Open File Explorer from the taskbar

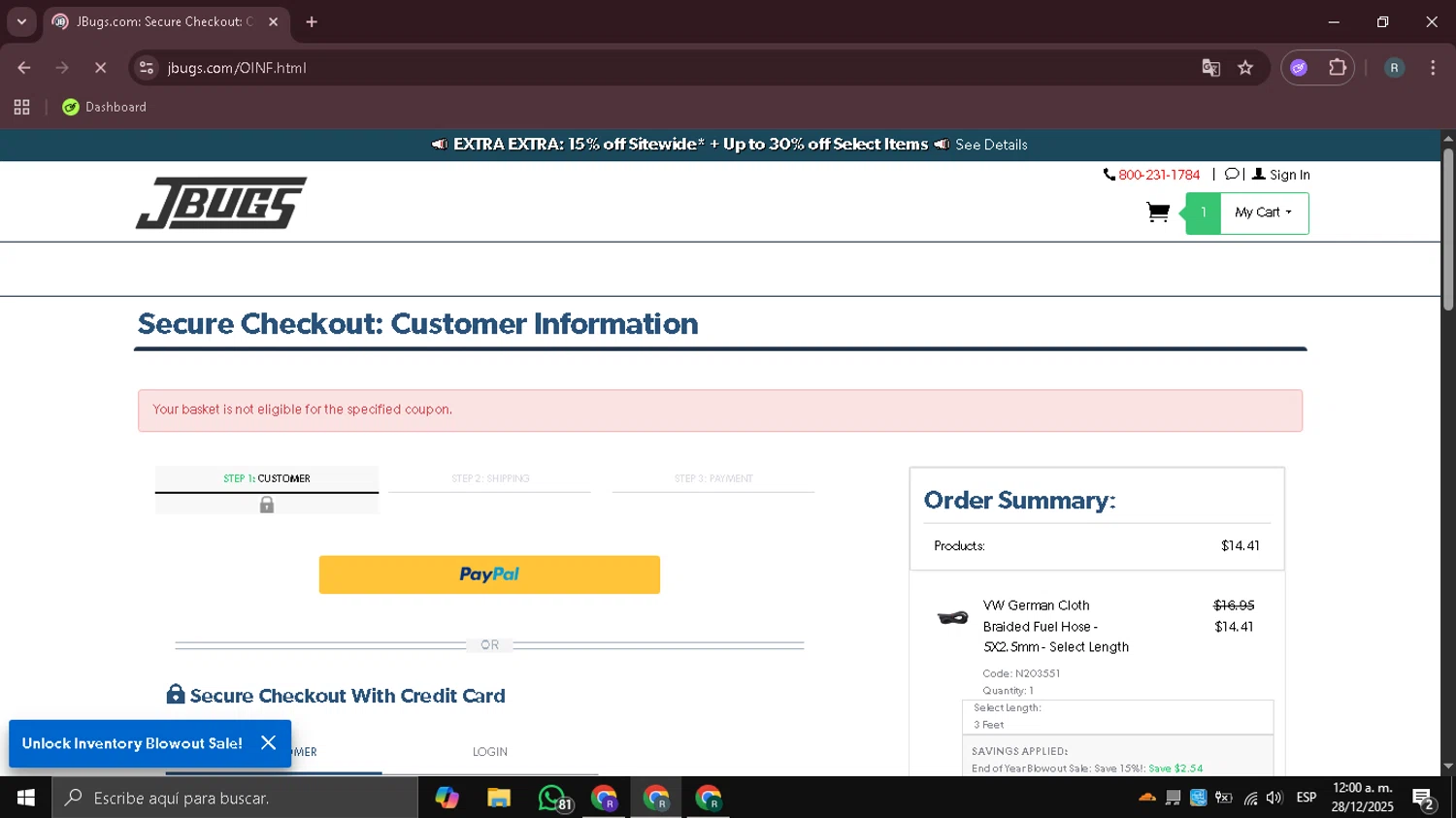499,798
